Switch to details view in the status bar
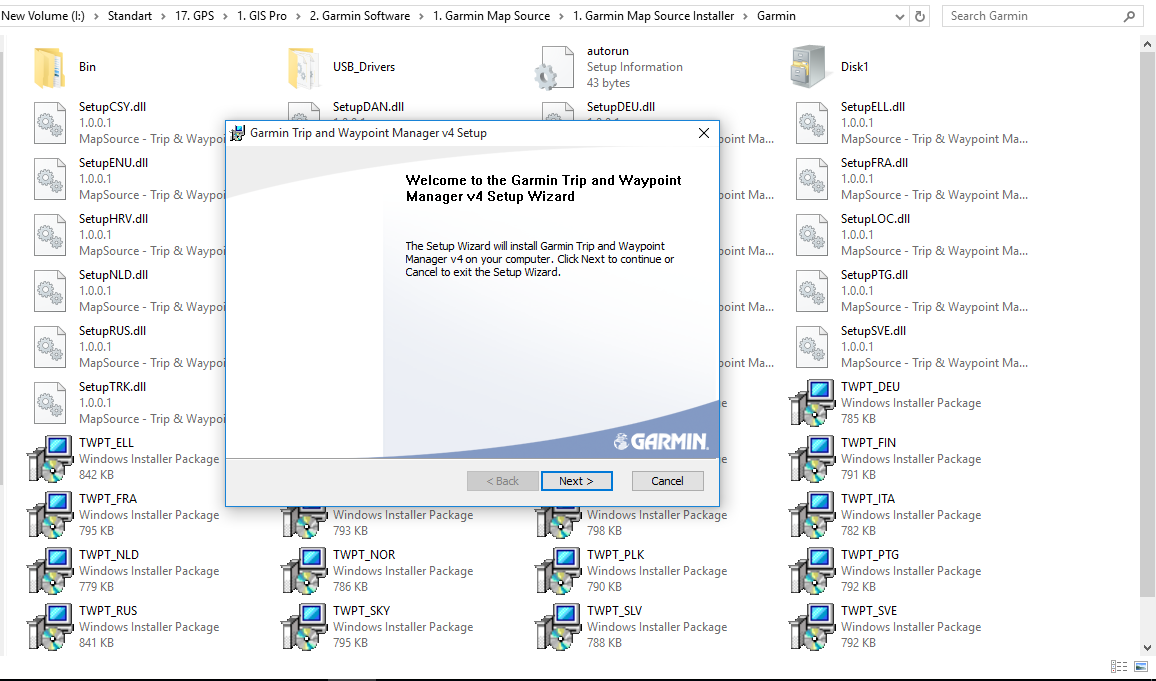Screen dimensions: 1156x681 (x=1118, y=667)
